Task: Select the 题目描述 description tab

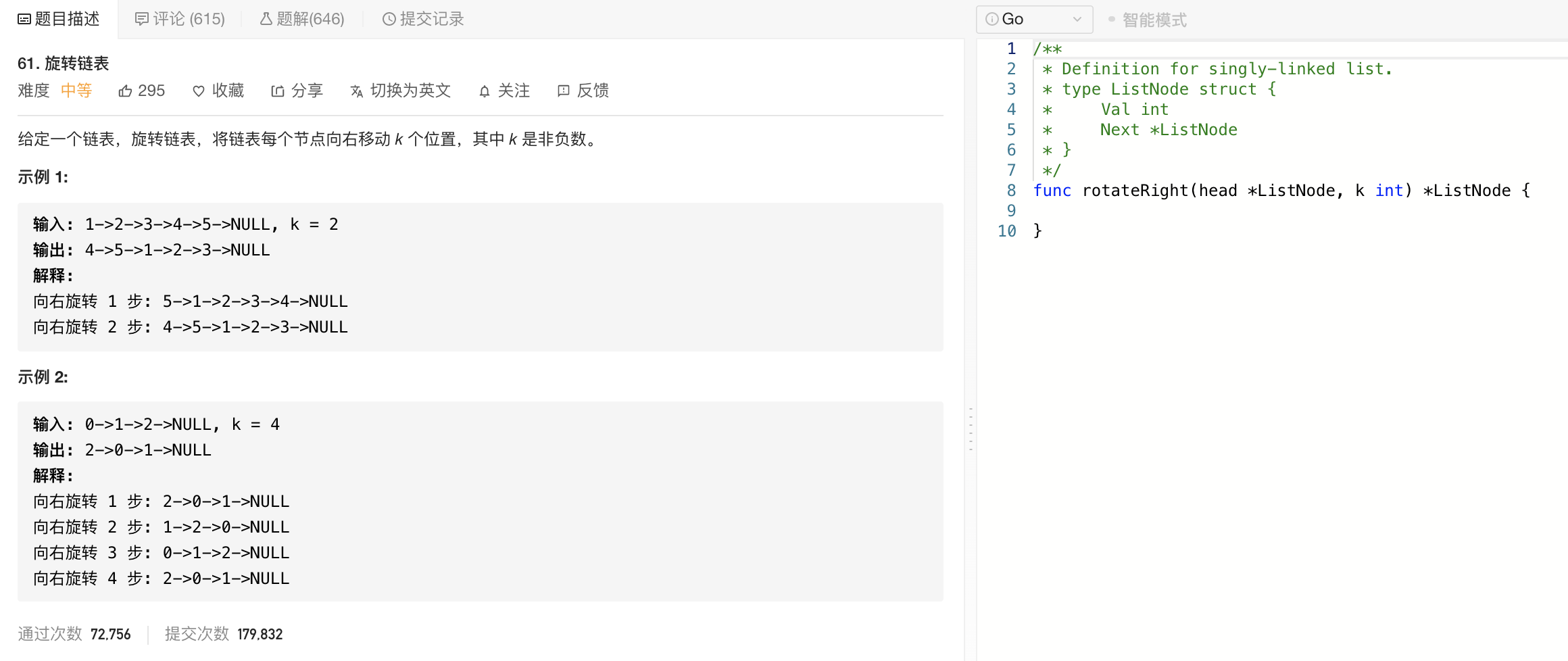Action: [x=59, y=20]
